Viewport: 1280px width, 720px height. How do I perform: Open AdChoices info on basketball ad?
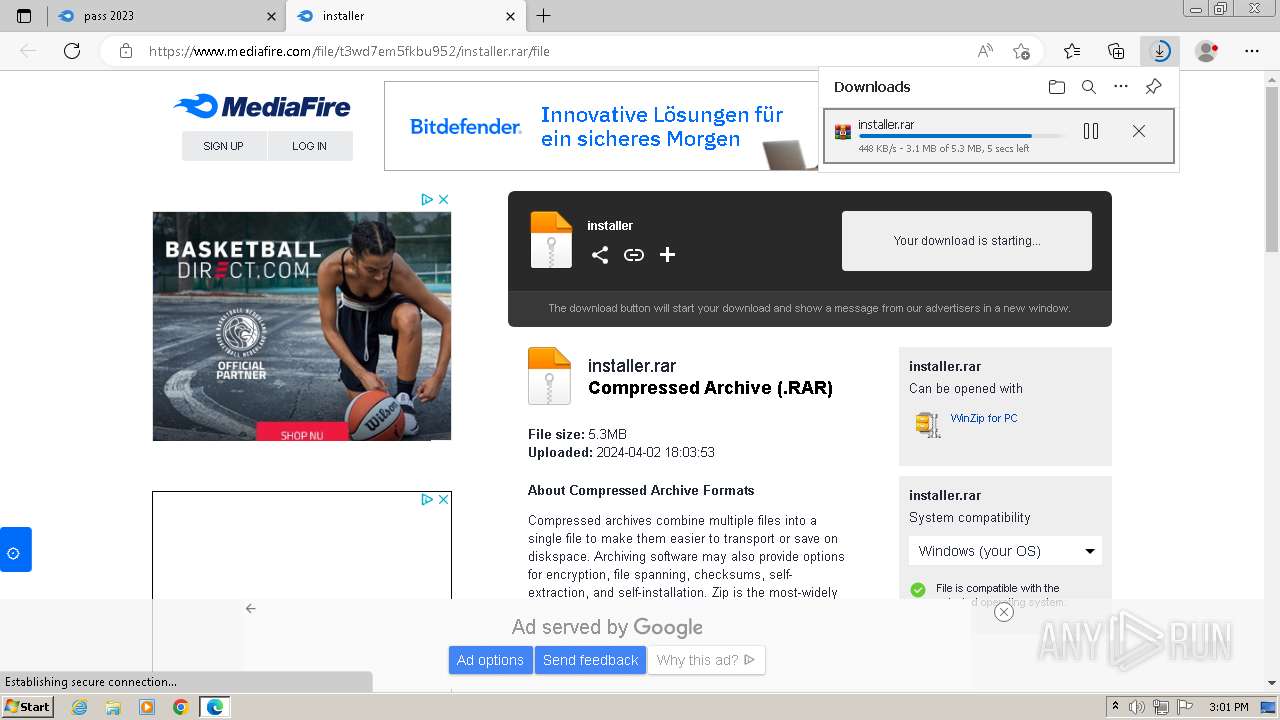tap(427, 199)
